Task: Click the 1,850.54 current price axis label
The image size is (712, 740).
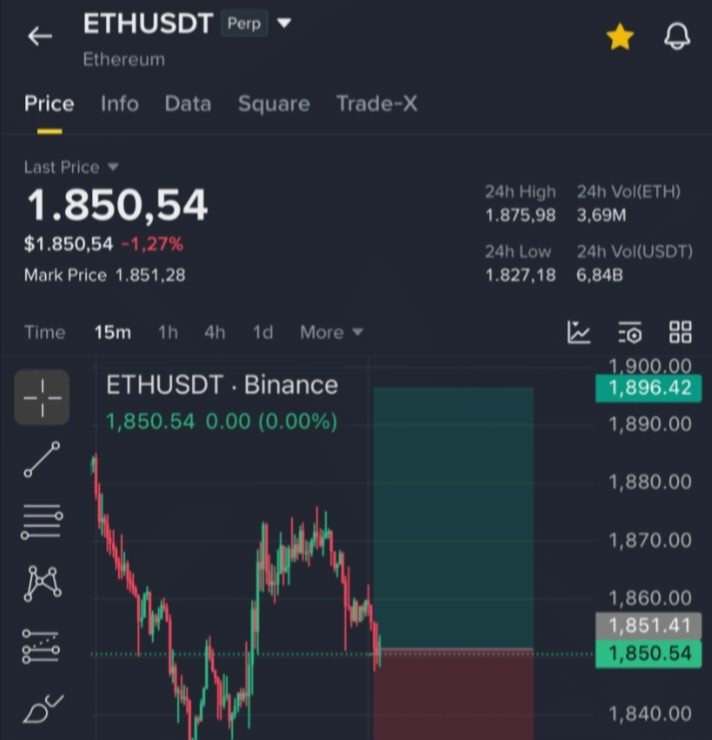Action: (648, 654)
